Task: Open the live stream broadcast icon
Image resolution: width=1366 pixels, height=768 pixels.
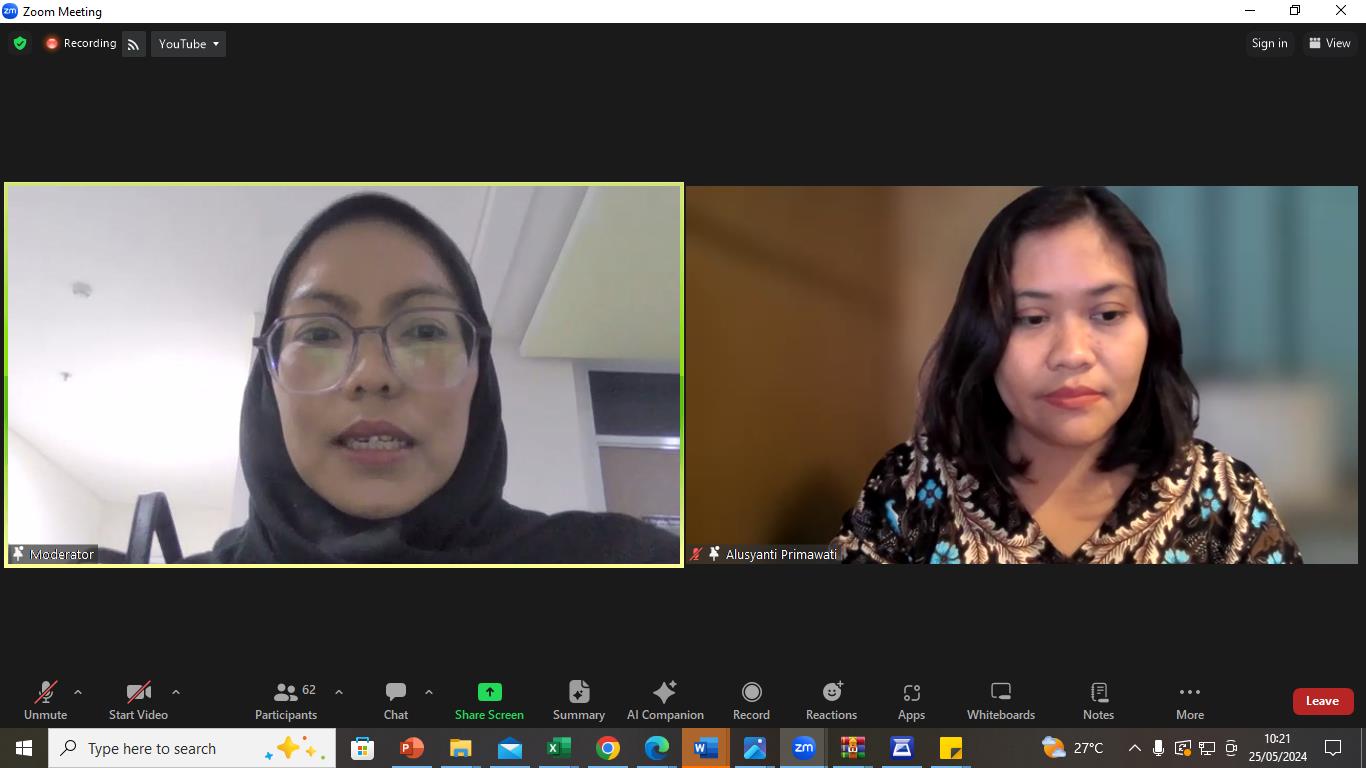Action: (134, 44)
